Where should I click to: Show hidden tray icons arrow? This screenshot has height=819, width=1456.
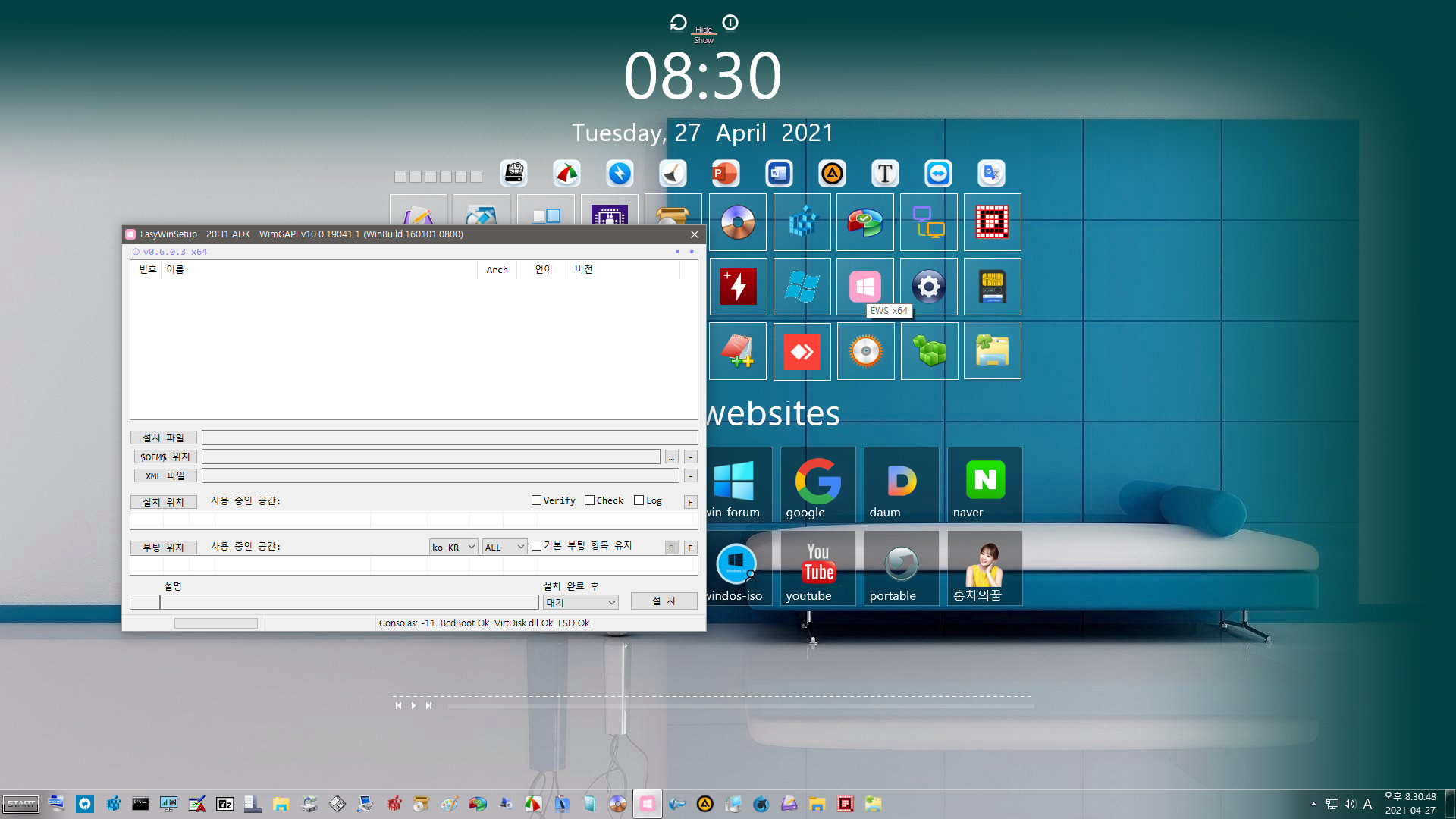(x=1313, y=804)
